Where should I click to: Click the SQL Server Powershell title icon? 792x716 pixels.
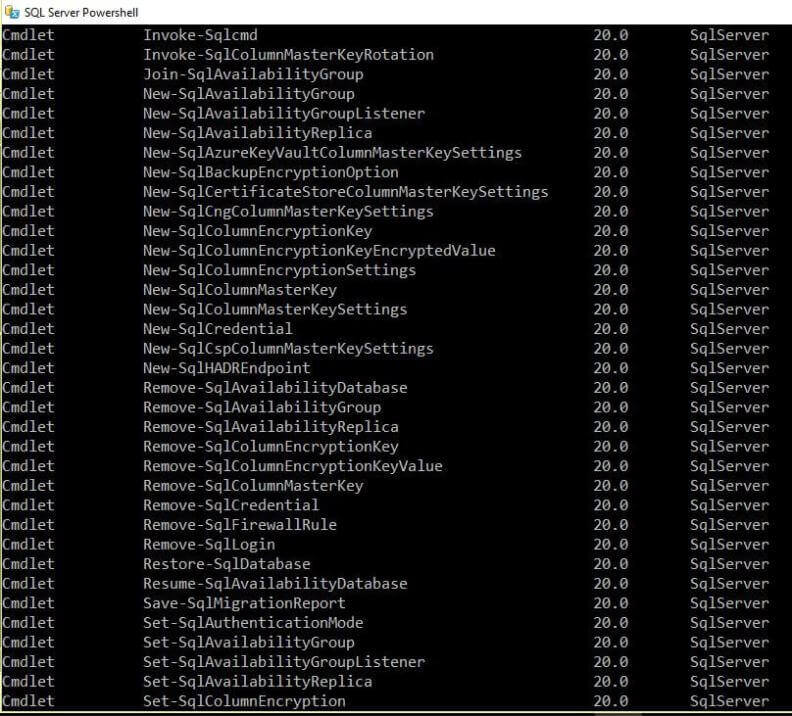[x=12, y=12]
